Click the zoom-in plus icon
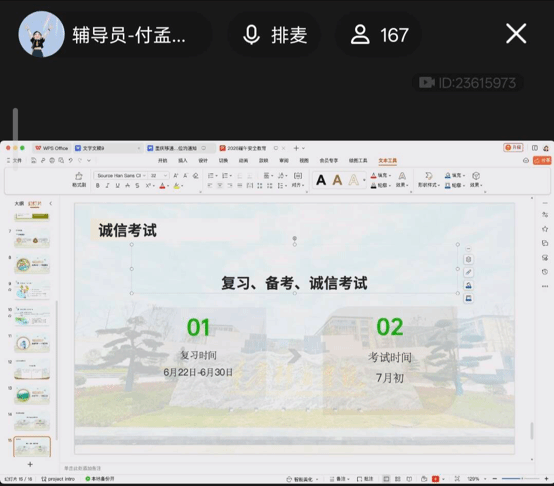554x486 pixels. point(546,479)
